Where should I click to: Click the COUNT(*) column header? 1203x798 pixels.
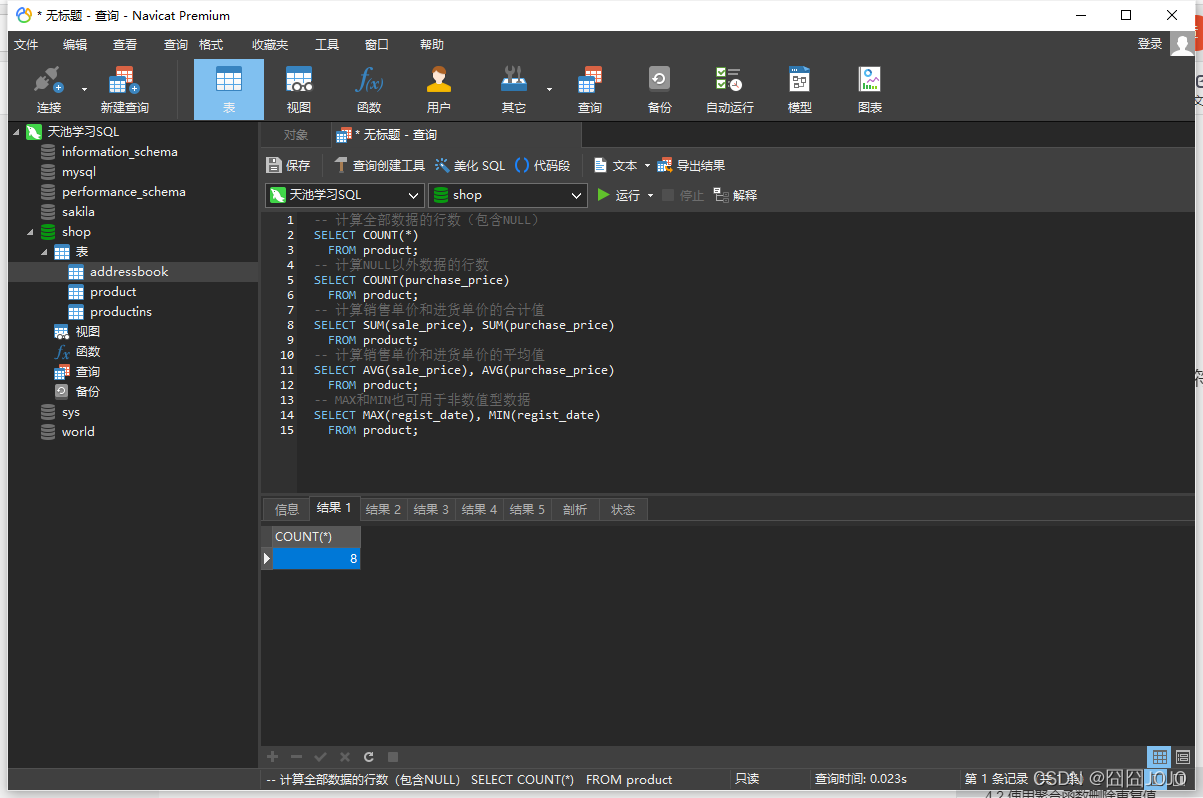click(315, 537)
